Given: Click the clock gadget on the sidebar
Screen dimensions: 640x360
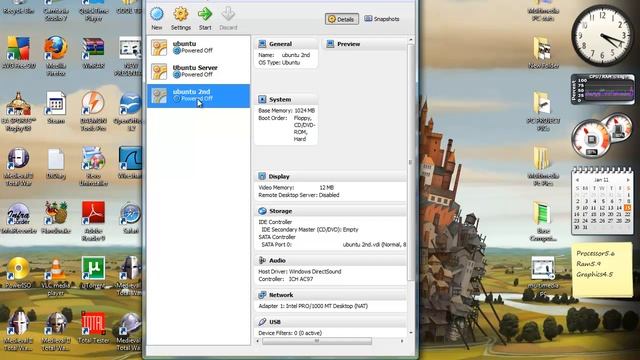Looking at the screenshot, I should [x=603, y=36].
